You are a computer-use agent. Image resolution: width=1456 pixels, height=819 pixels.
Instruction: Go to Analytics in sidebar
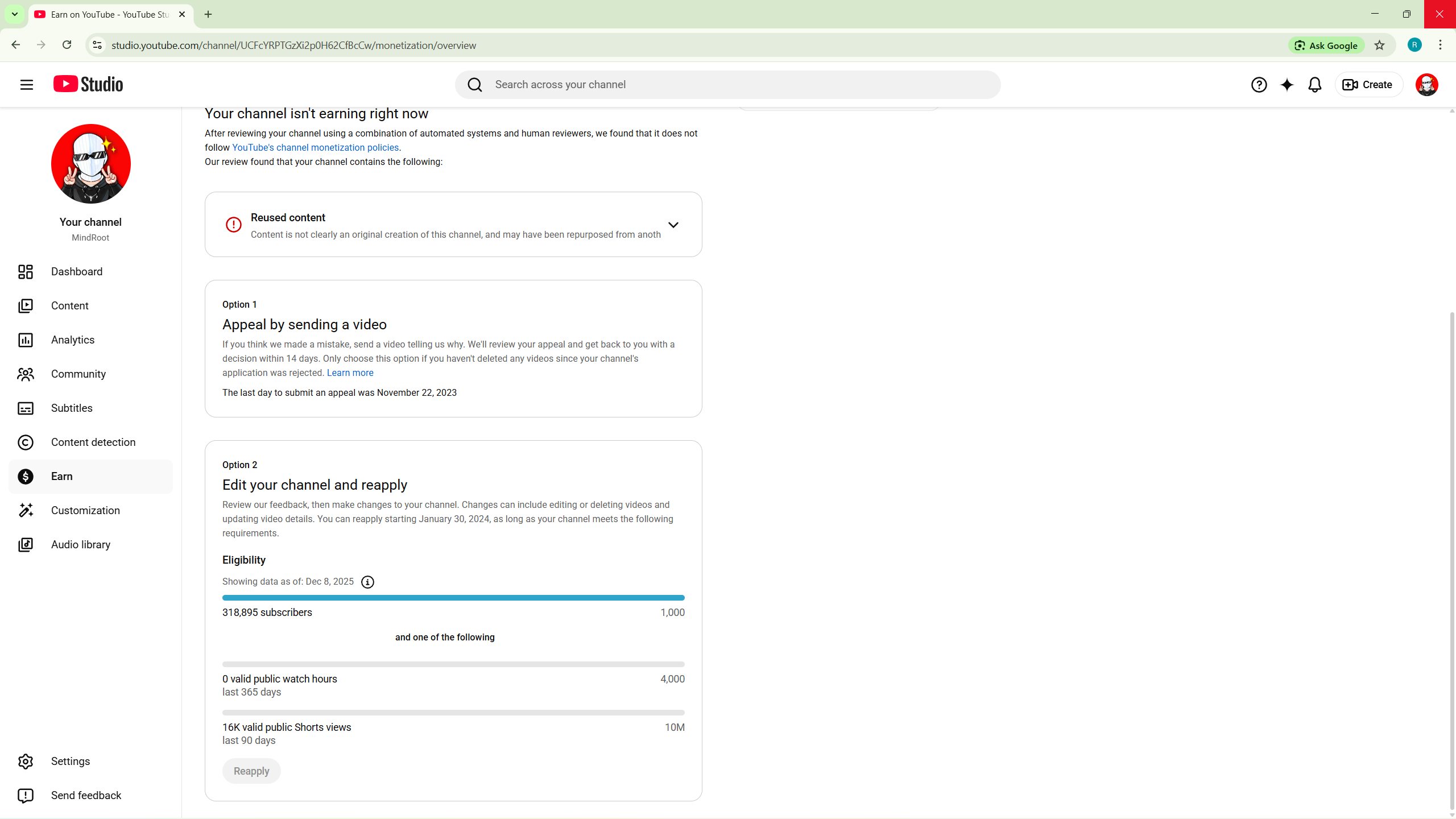[x=73, y=340]
